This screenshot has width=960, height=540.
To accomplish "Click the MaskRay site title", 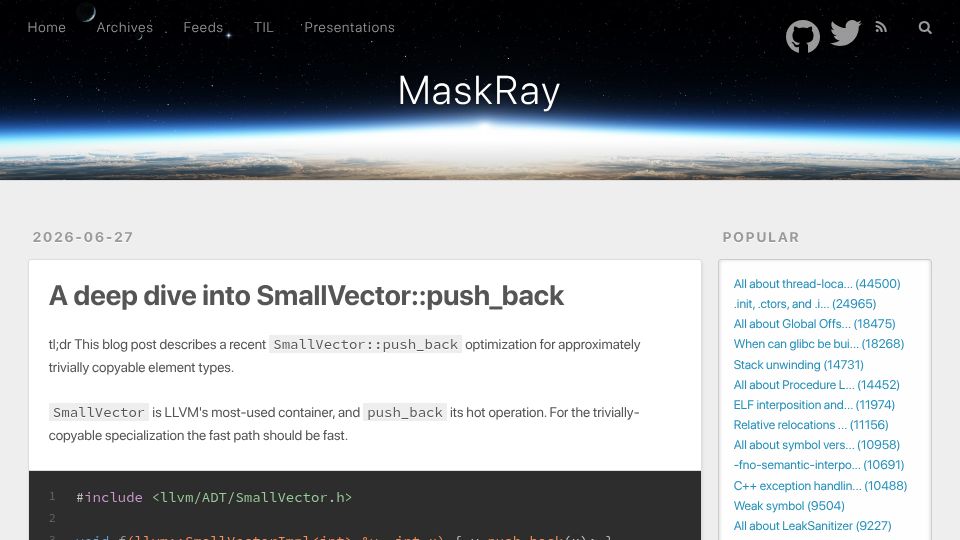I will [479, 91].
